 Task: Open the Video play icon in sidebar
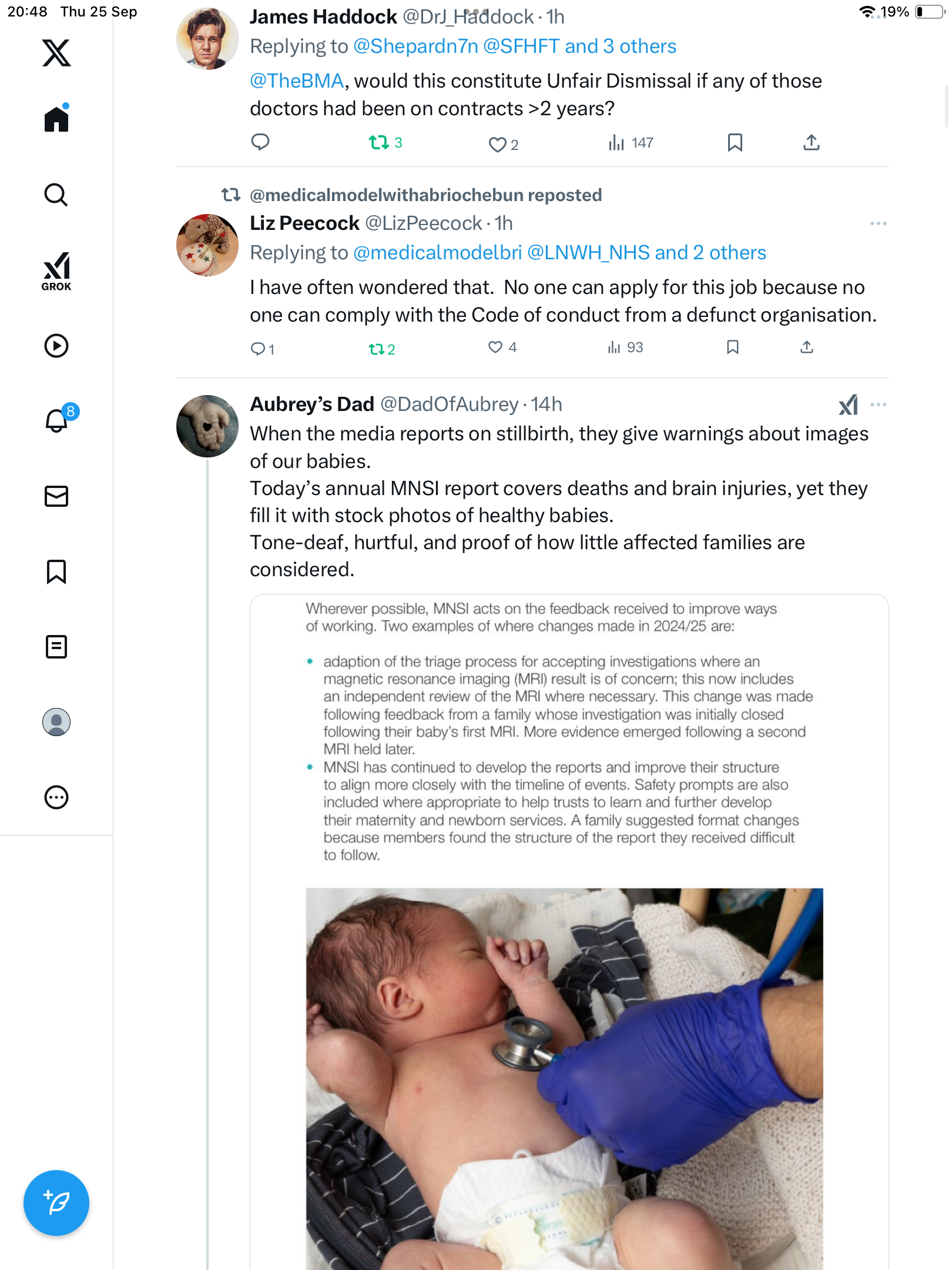[x=56, y=346]
